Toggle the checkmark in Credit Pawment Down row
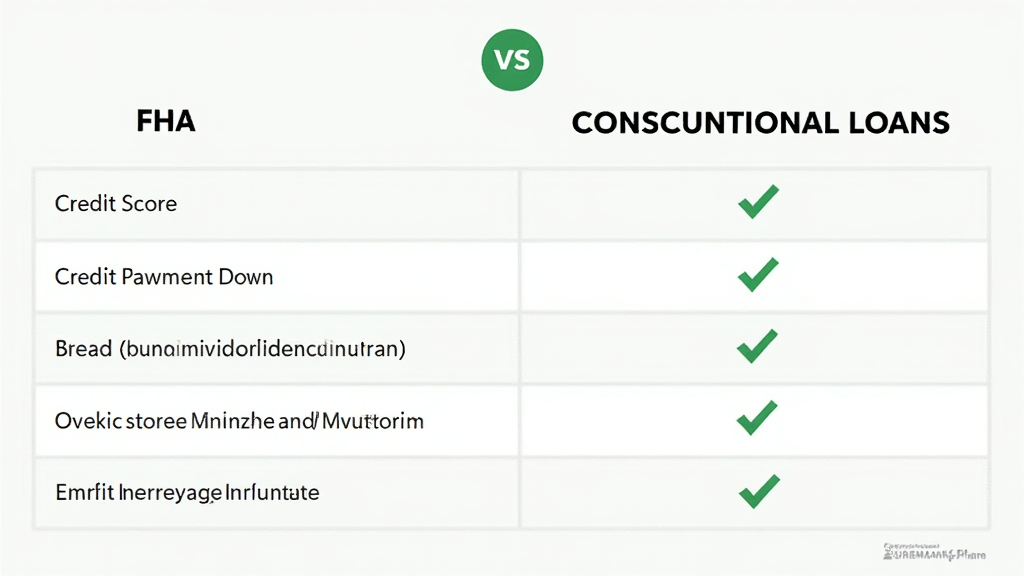 [x=757, y=275]
